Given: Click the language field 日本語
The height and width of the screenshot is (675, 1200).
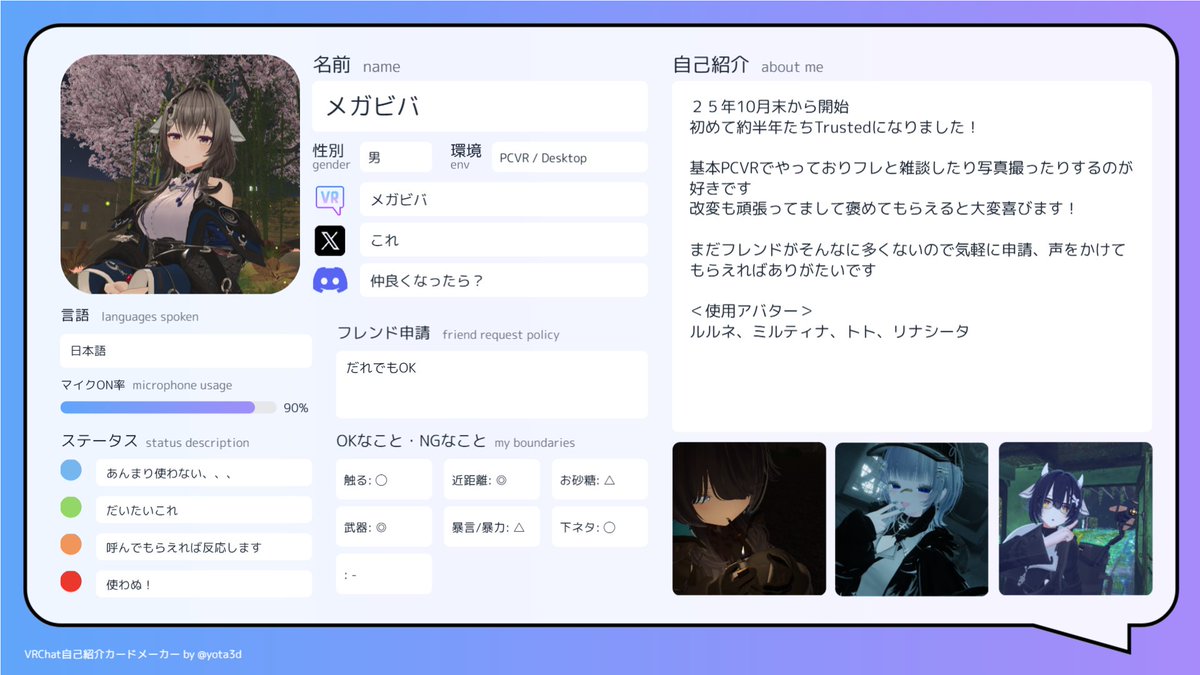Looking at the screenshot, I should pos(186,351).
